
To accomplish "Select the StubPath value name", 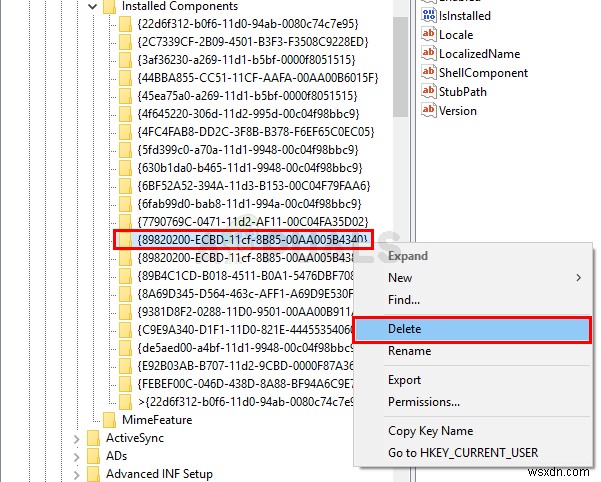I will pyautogui.click(x=463, y=92).
